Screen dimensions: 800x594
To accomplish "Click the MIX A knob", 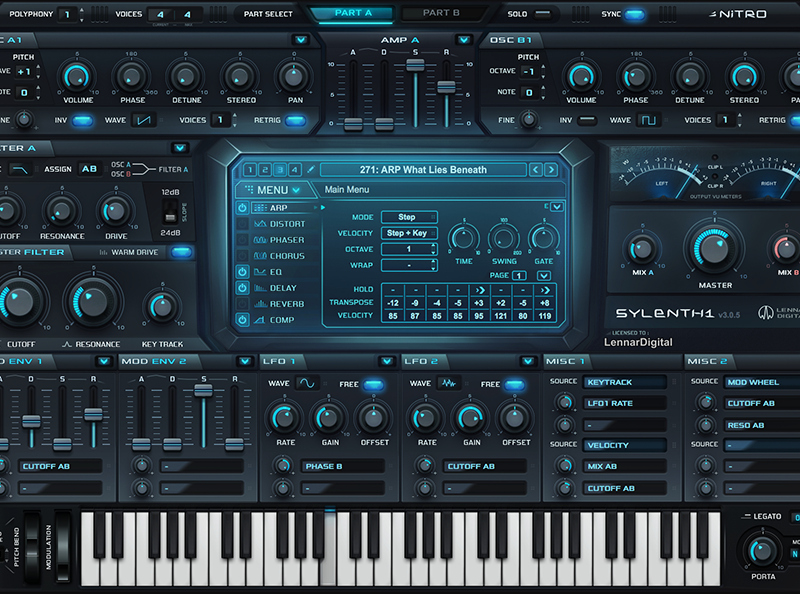I will tap(642, 249).
